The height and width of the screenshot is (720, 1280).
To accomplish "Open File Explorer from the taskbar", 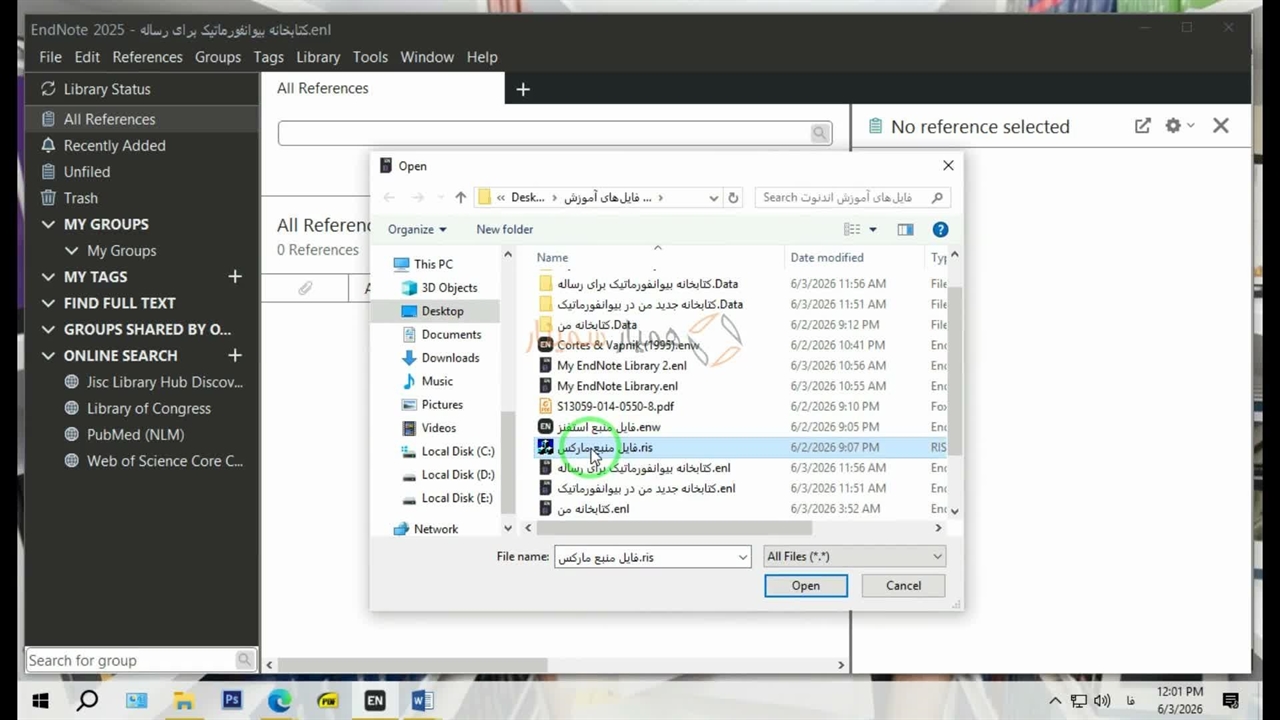I will [184, 701].
